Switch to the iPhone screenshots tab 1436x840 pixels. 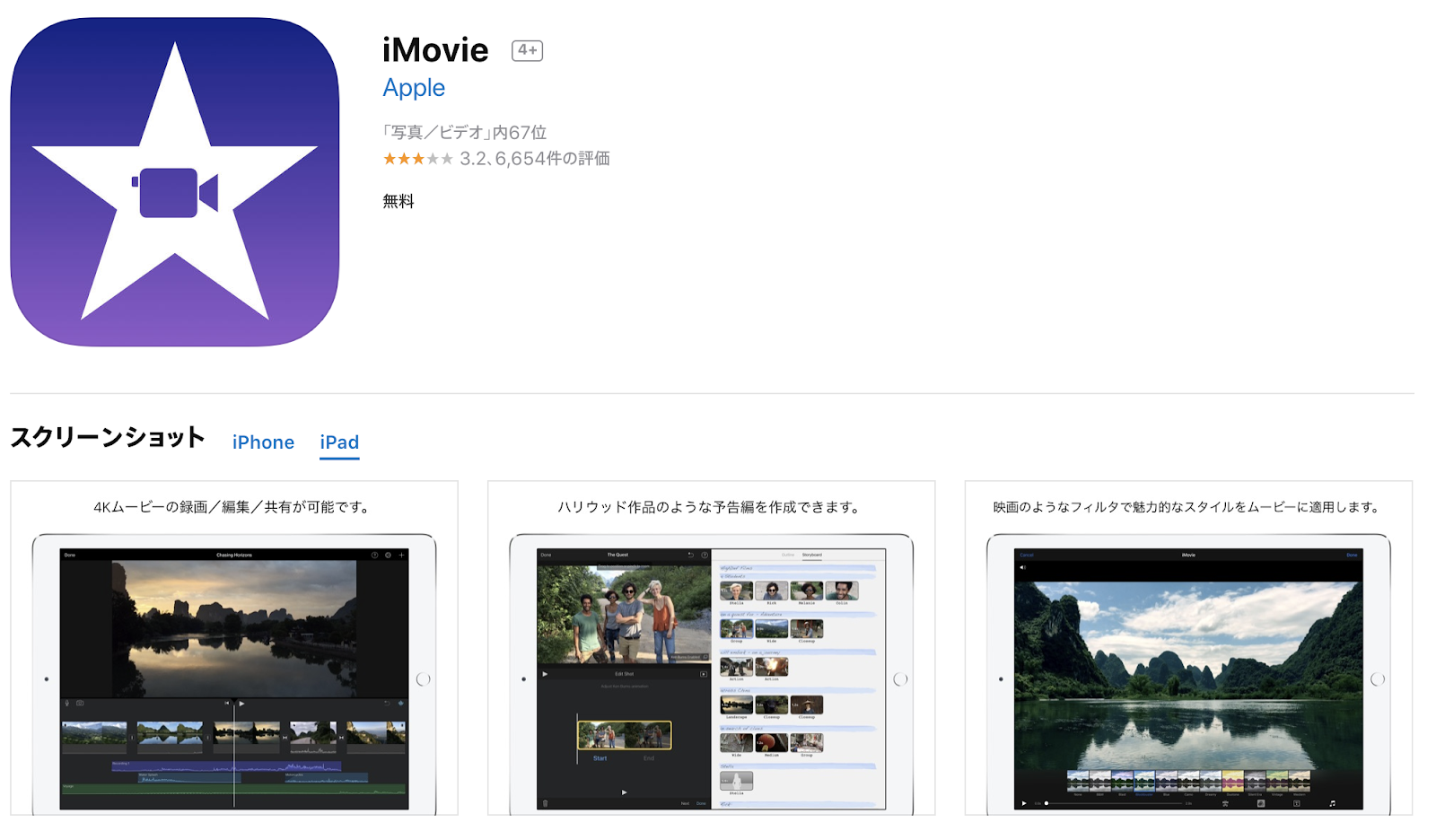click(x=263, y=442)
